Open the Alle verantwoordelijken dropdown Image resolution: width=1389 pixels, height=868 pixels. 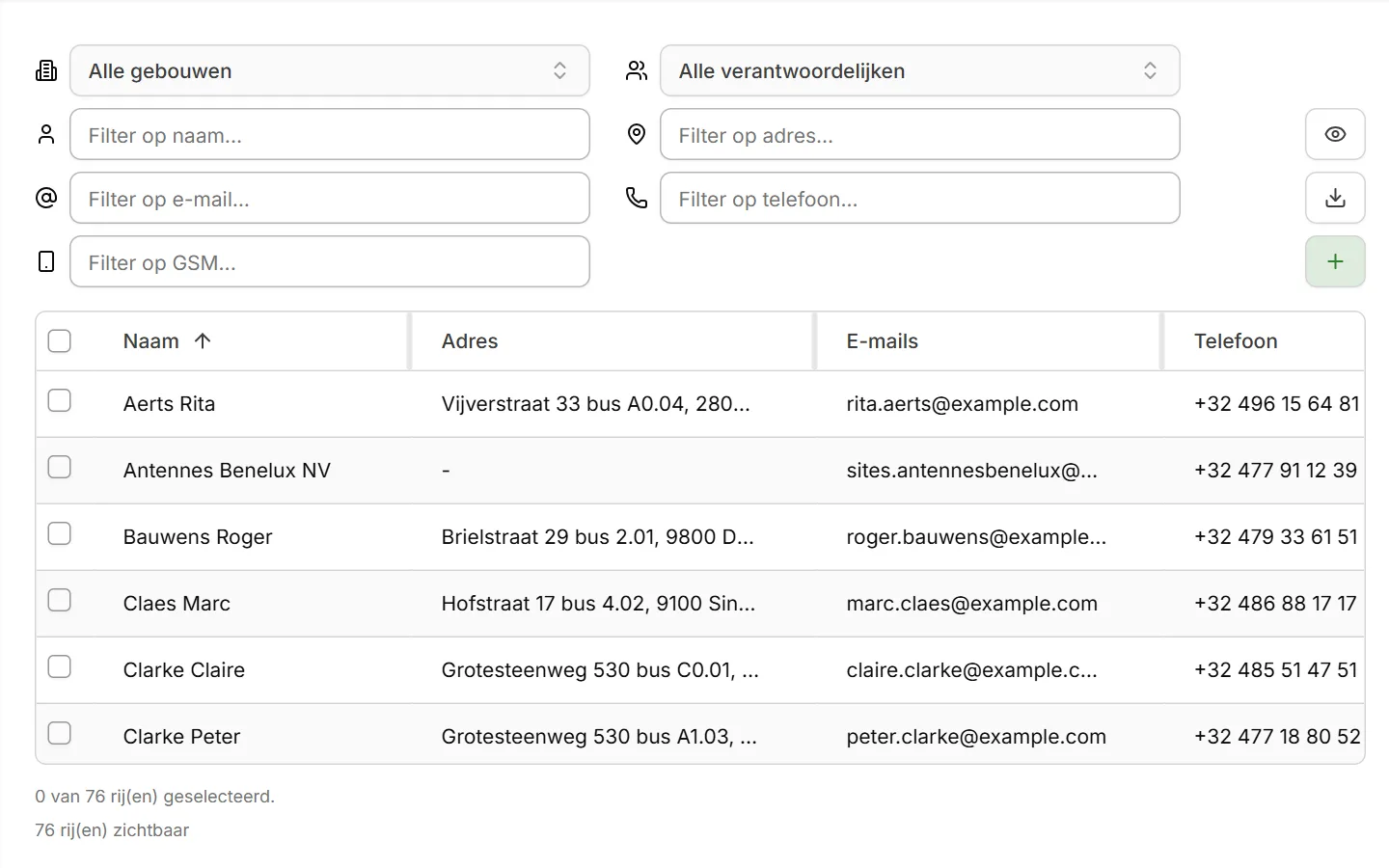[920, 70]
